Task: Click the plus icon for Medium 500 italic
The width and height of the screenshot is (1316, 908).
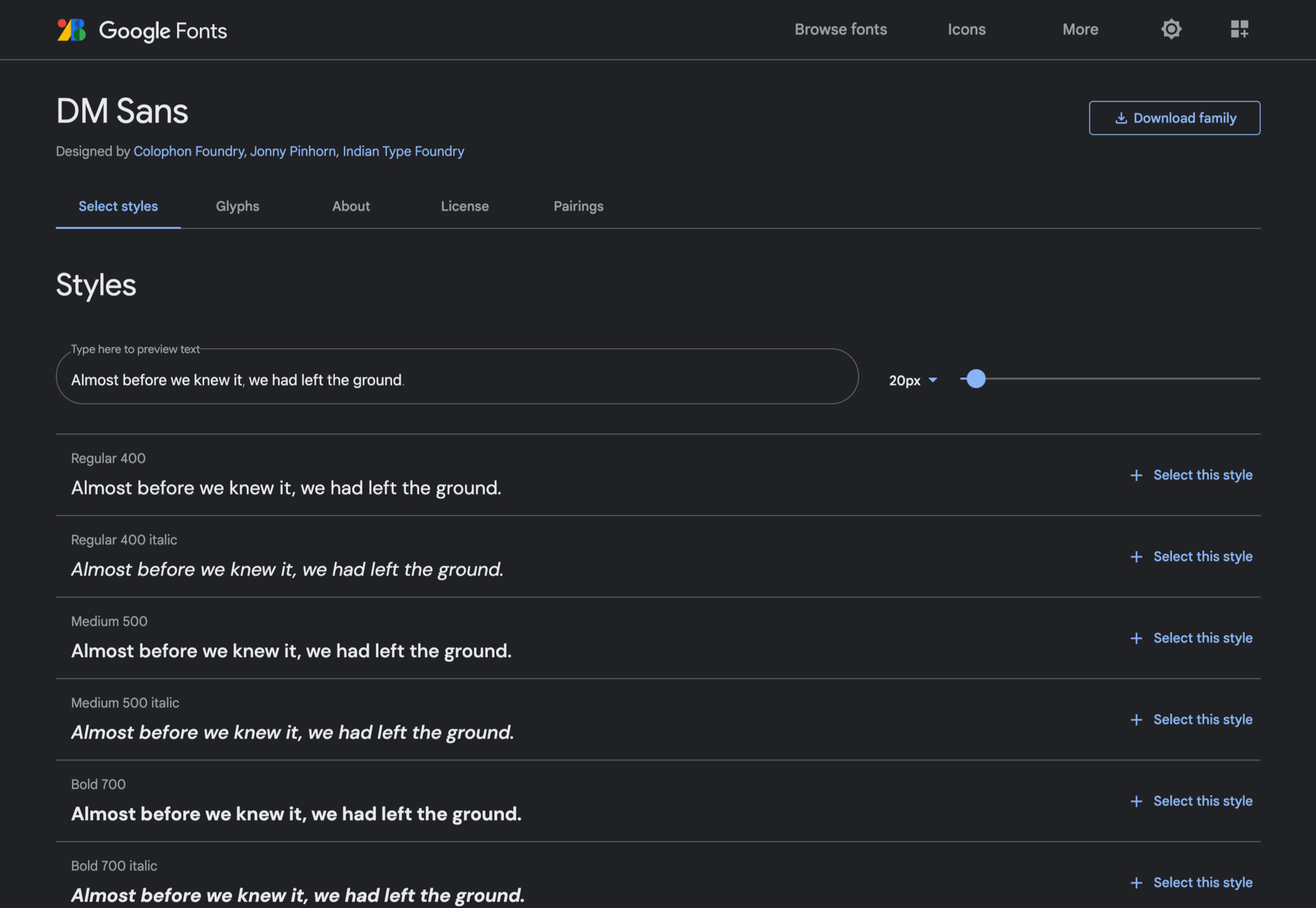Action: 1137,720
